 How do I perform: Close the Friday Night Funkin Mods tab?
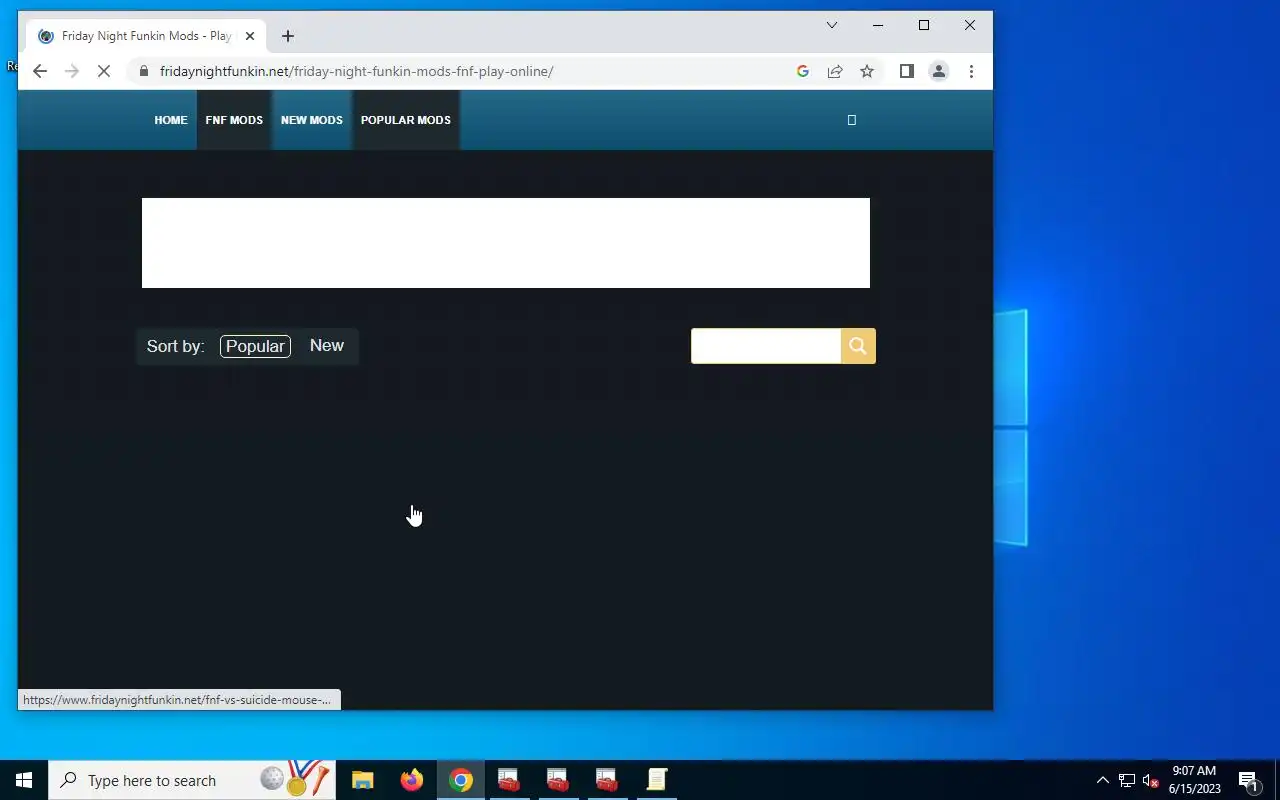click(x=250, y=36)
